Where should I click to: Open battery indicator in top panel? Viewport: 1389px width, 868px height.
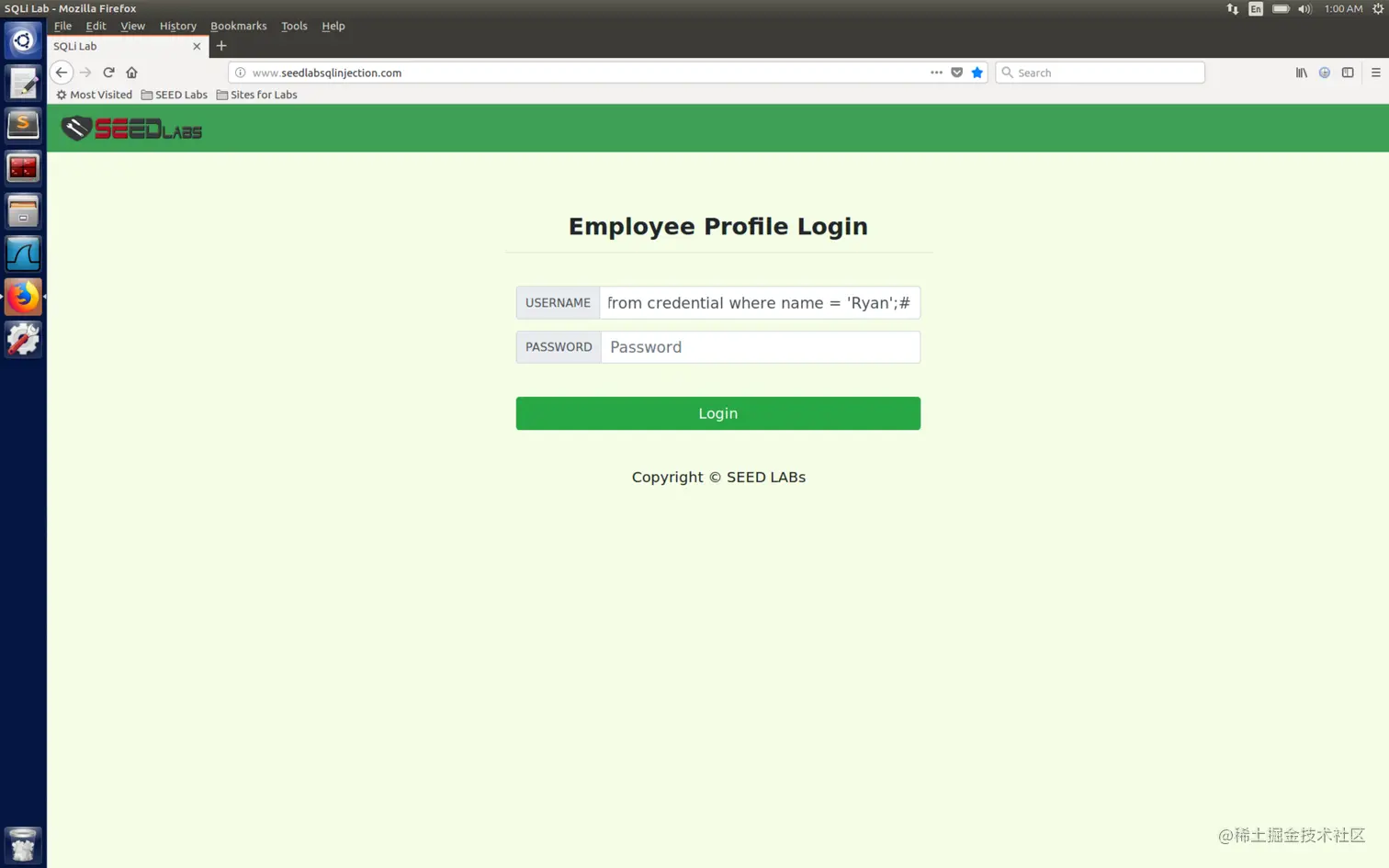[x=1281, y=8]
